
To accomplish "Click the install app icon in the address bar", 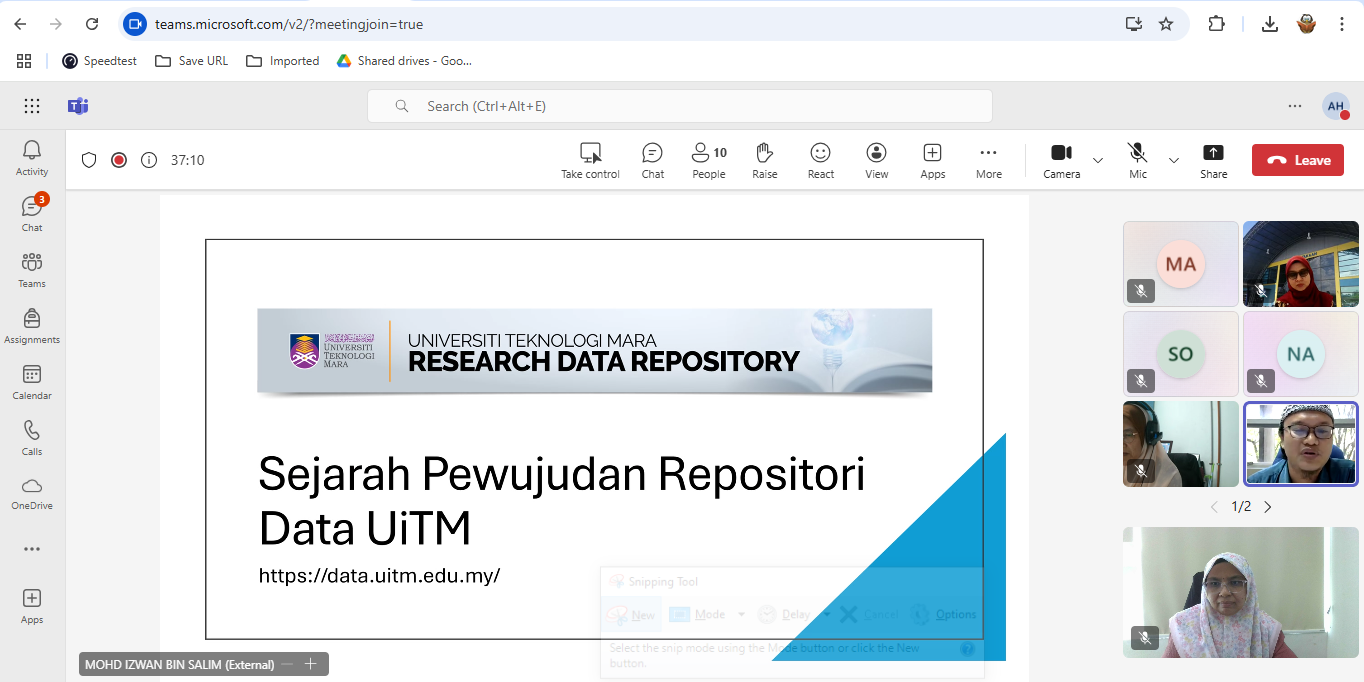I will [x=1134, y=24].
